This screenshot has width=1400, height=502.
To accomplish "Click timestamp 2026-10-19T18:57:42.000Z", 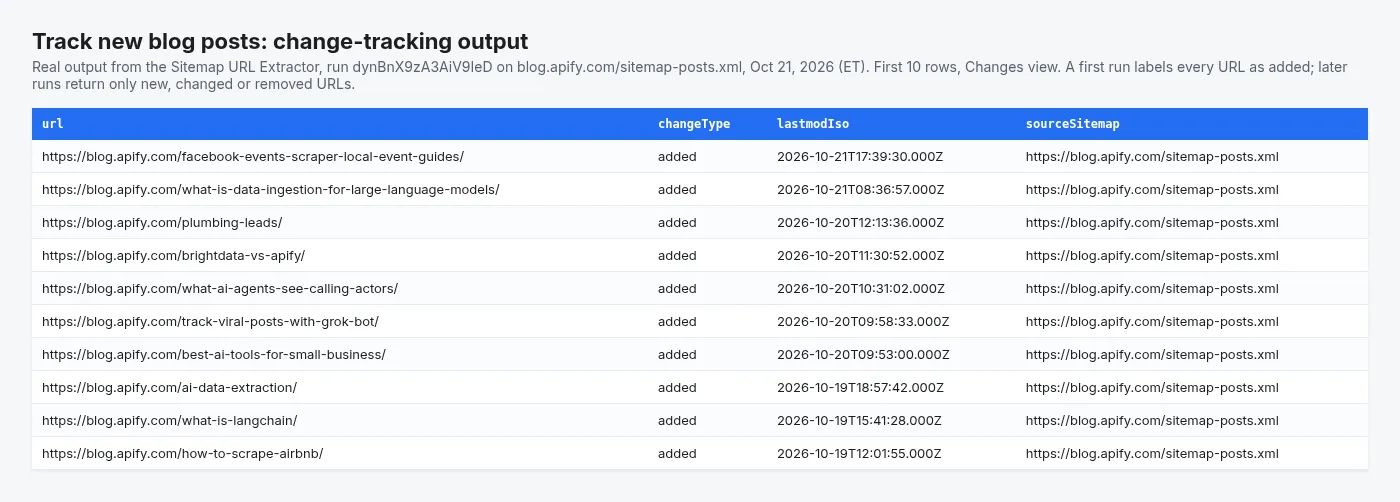I will pos(861,388).
